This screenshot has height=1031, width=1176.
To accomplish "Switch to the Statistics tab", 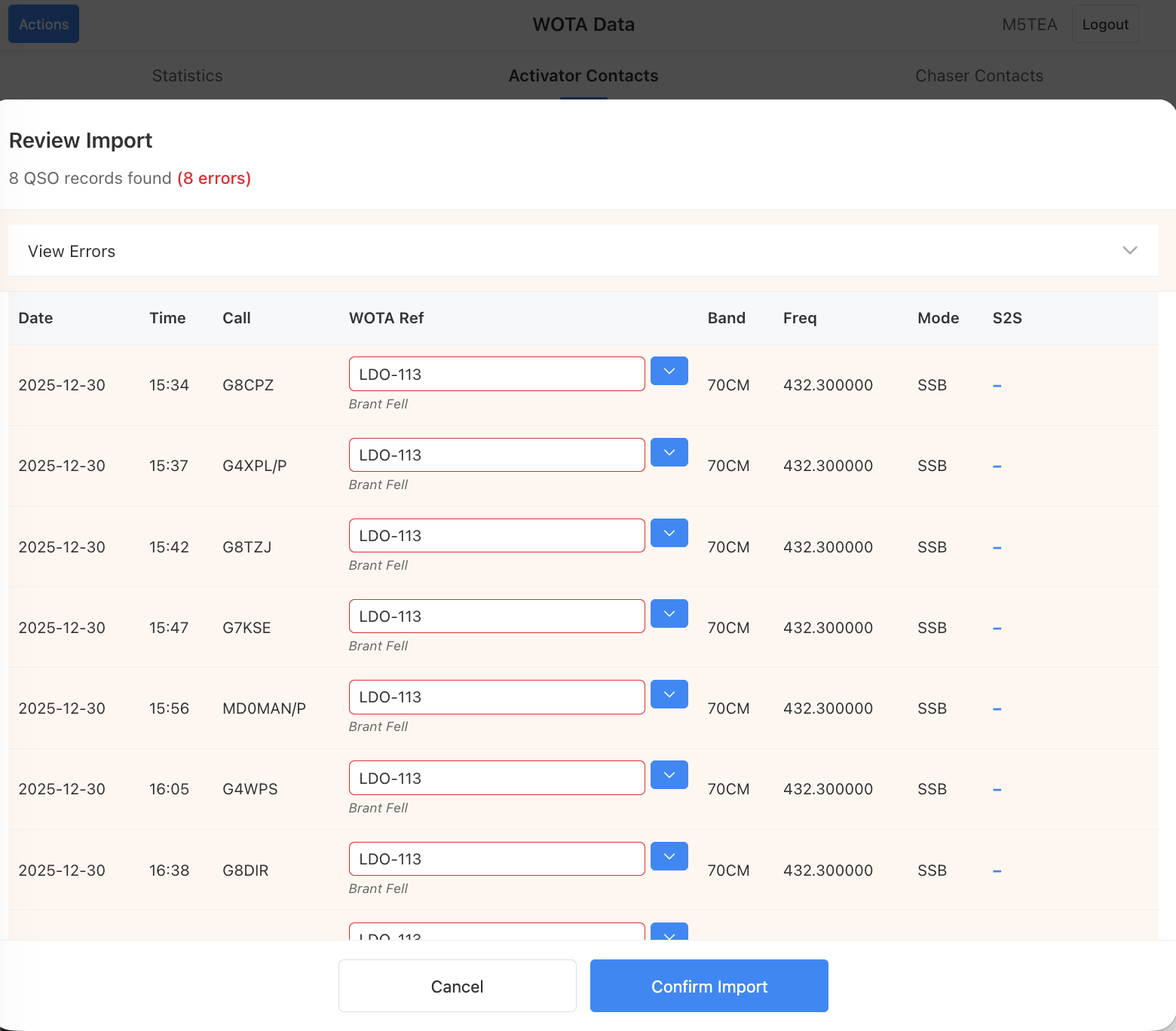I will (187, 75).
